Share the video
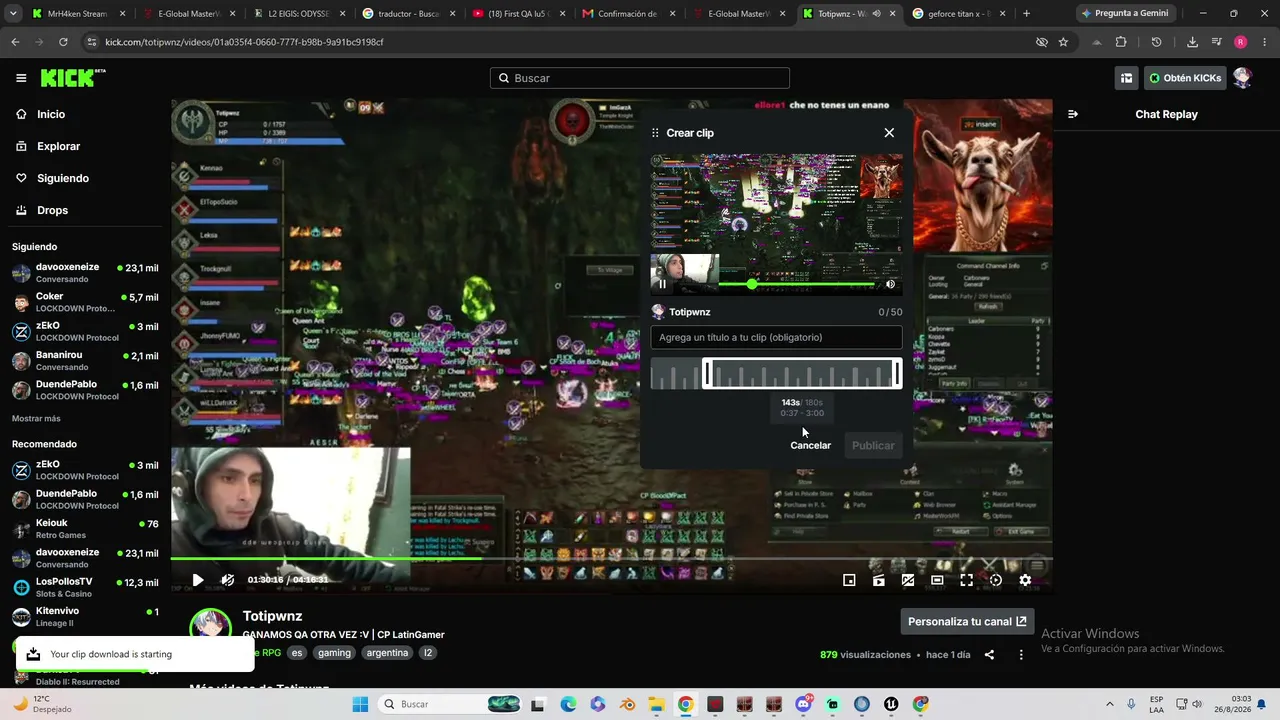The height and width of the screenshot is (720, 1280). 989,655
